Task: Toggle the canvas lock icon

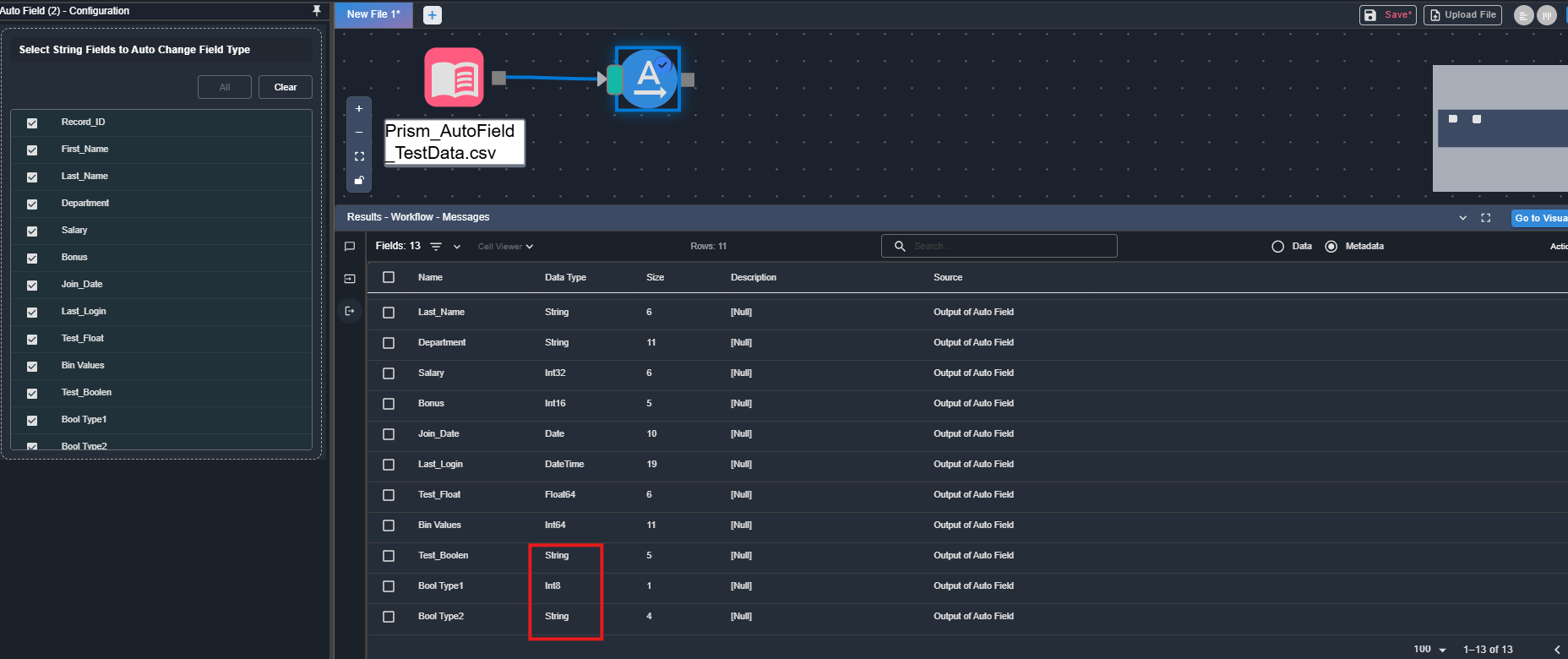Action: 359,180
